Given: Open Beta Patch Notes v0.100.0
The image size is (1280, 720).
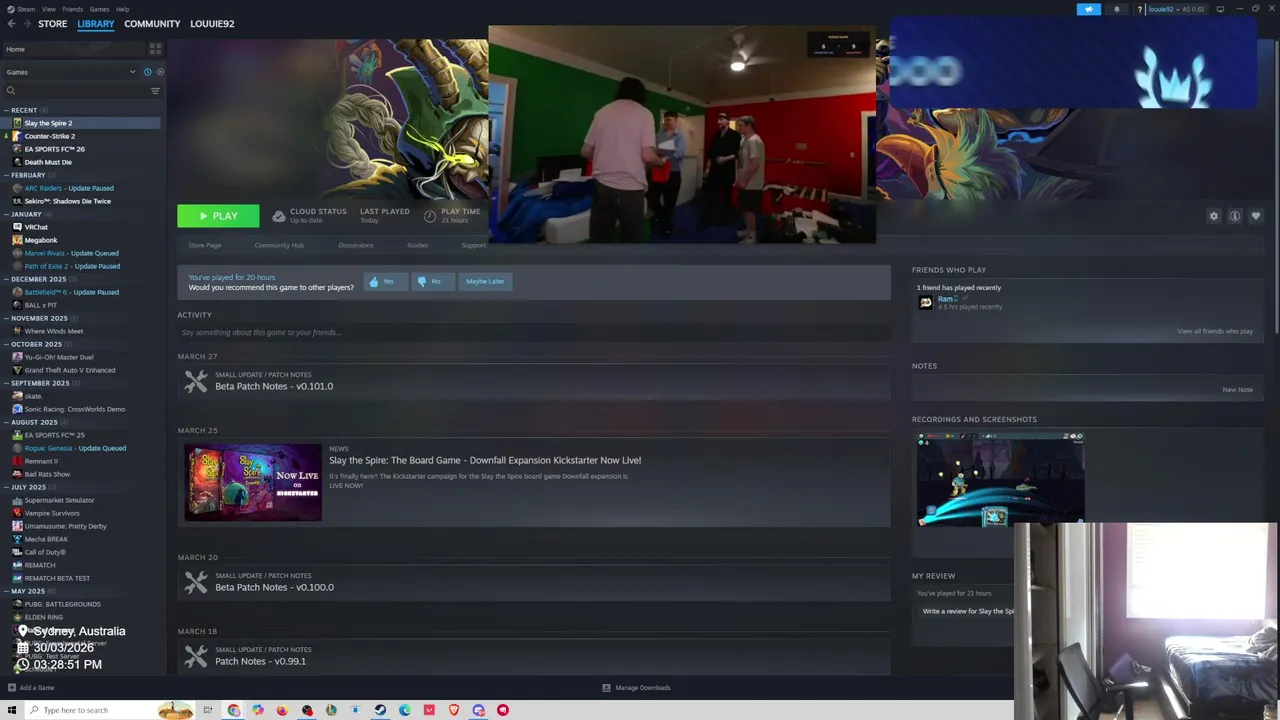Looking at the screenshot, I should click(x=274, y=587).
